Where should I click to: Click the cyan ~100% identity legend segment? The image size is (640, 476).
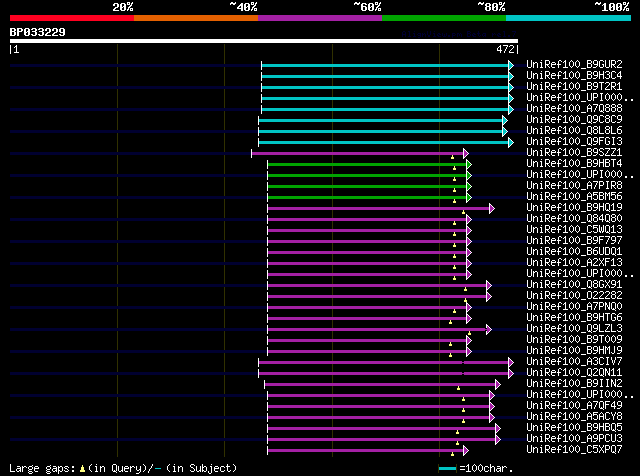pyautogui.click(x=569, y=18)
